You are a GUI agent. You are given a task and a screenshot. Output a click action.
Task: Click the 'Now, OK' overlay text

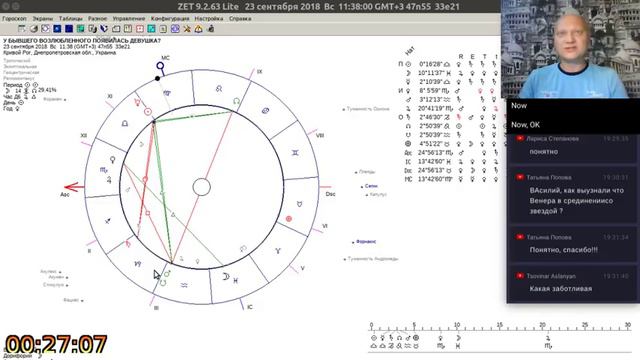[x=525, y=125]
